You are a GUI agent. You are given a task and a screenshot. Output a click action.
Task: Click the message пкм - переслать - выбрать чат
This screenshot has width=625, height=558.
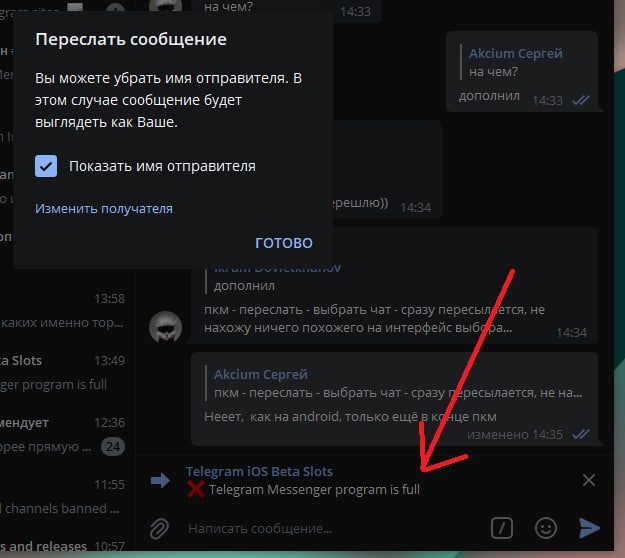point(394,285)
